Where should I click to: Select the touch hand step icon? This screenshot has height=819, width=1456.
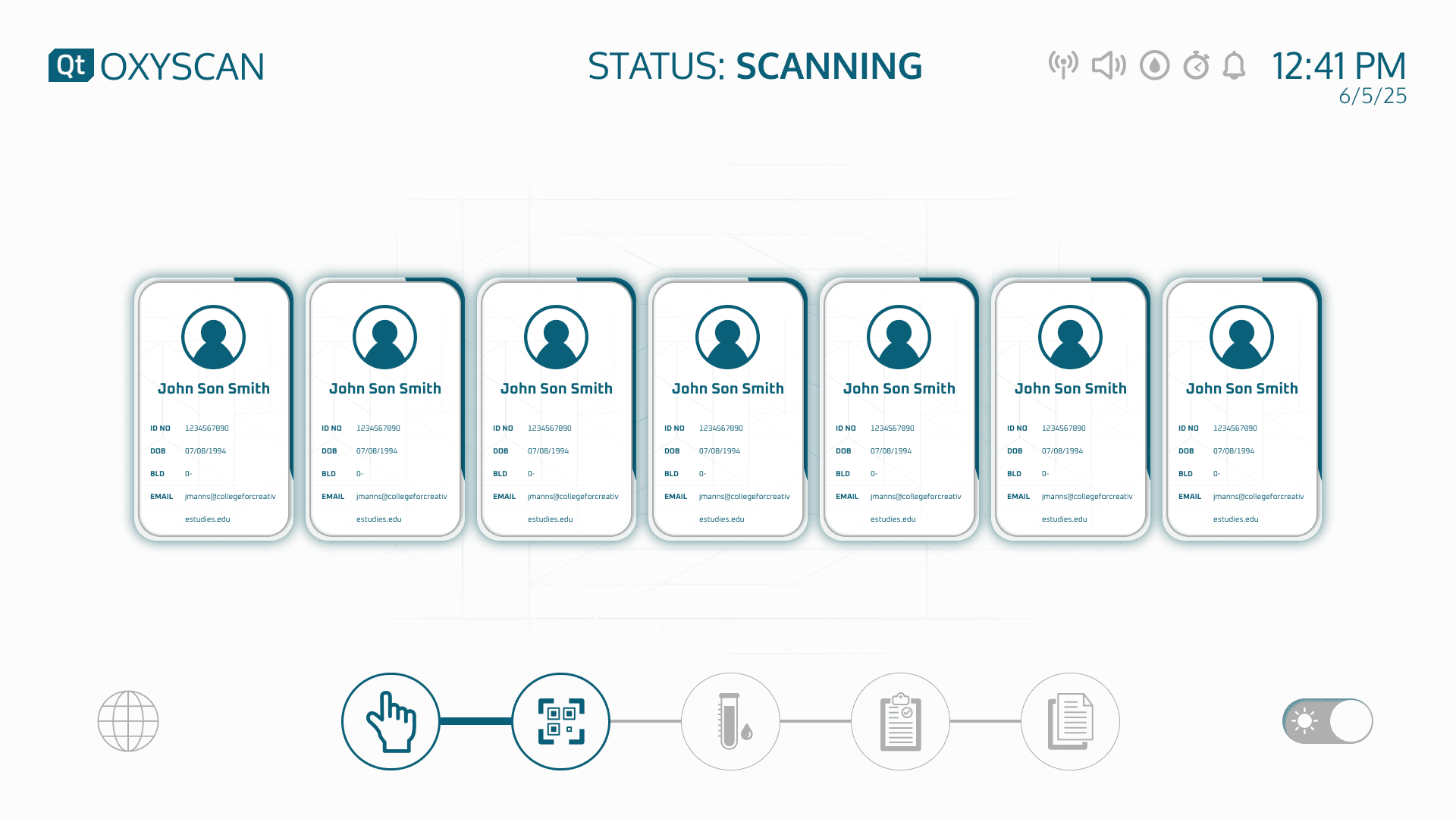click(391, 721)
